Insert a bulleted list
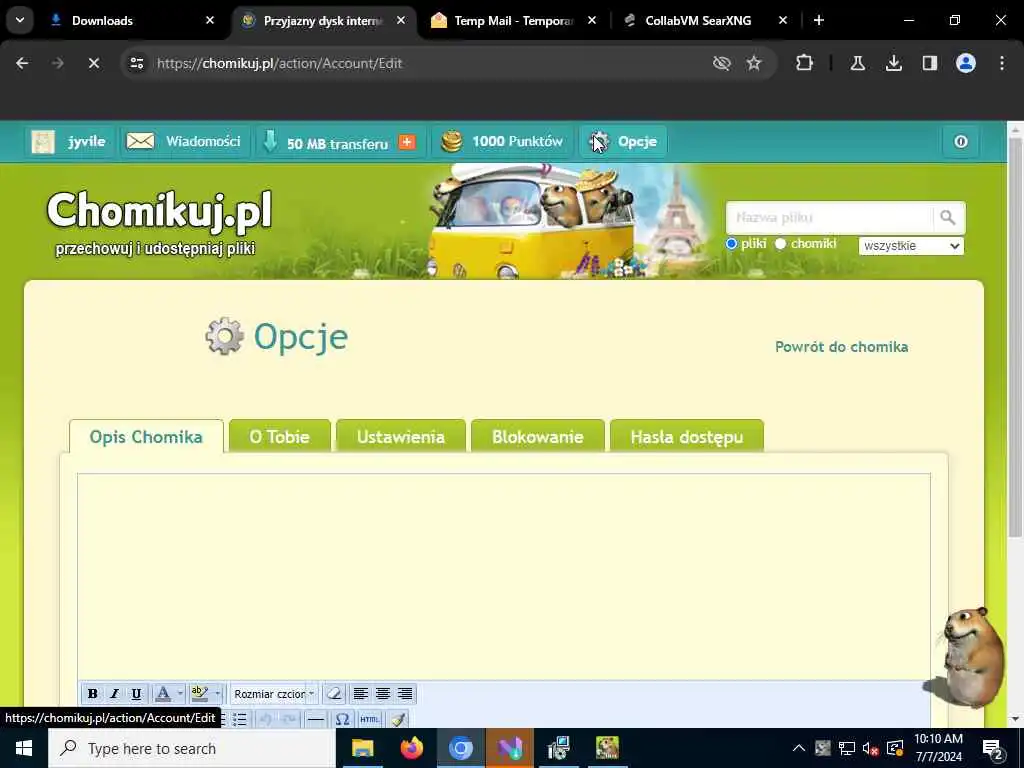This screenshot has height=768, width=1024. pyautogui.click(x=240, y=720)
